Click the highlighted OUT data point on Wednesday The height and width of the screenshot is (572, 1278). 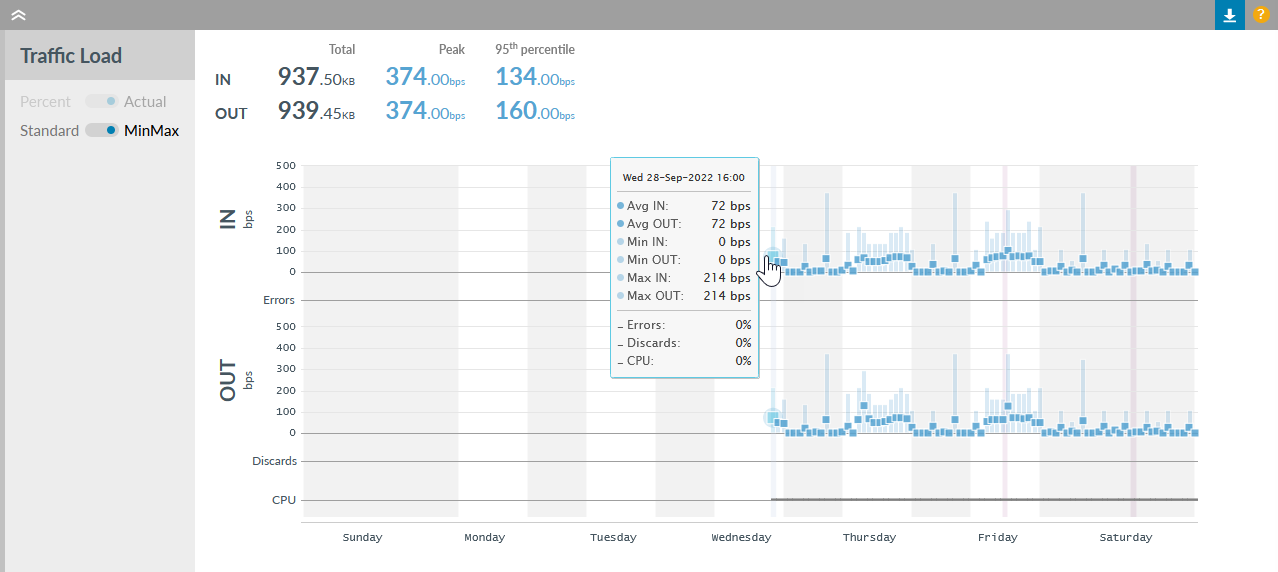tap(772, 417)
